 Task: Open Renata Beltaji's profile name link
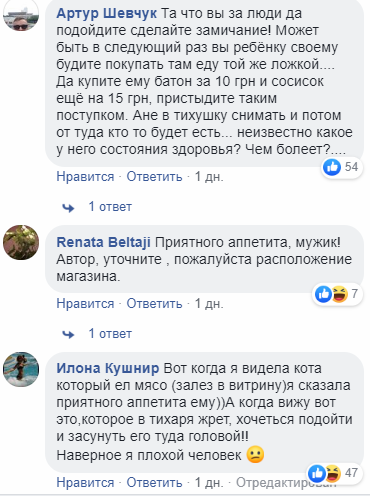(x=103, y=242)
